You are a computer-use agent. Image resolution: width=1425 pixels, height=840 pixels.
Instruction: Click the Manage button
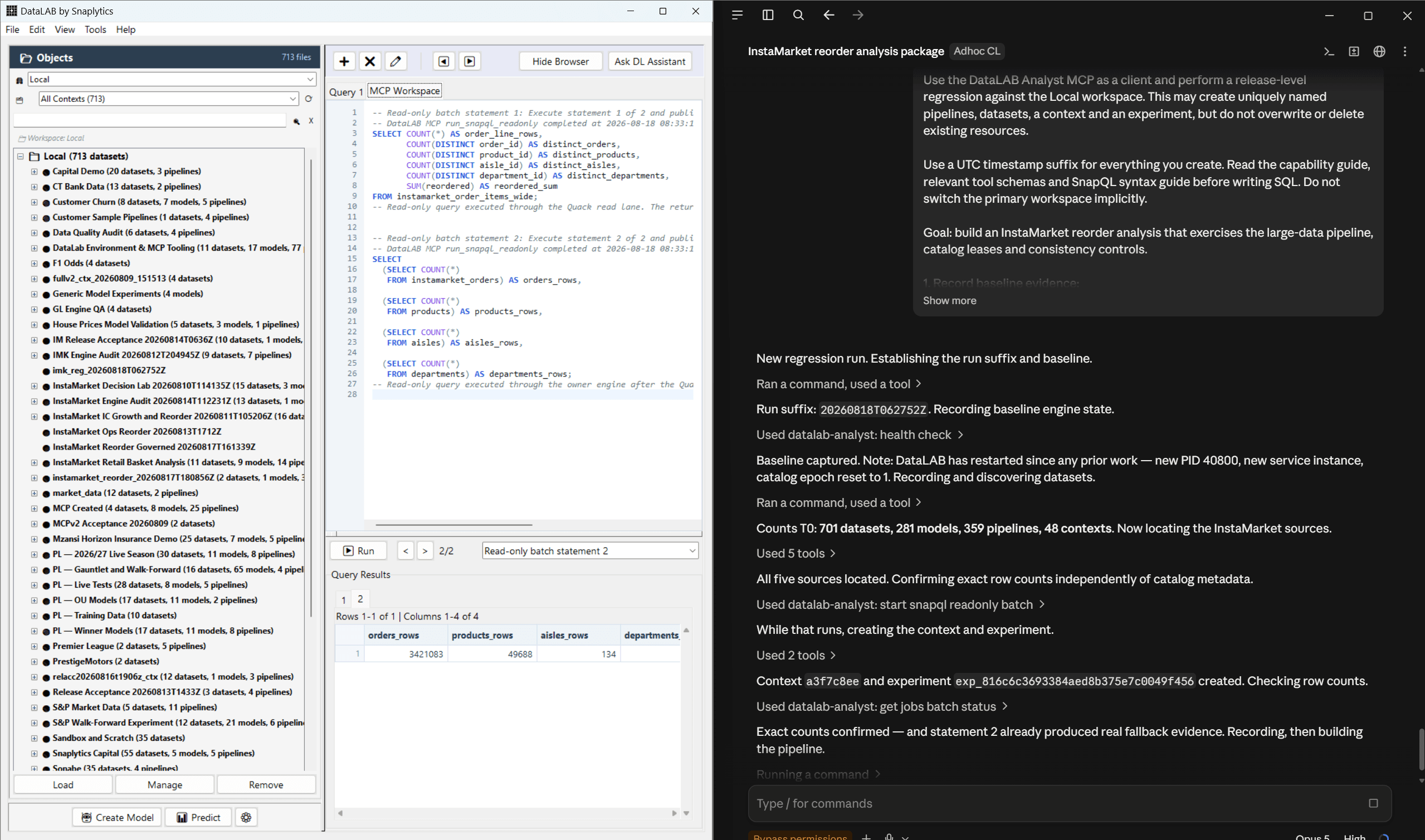pos(165,784)
